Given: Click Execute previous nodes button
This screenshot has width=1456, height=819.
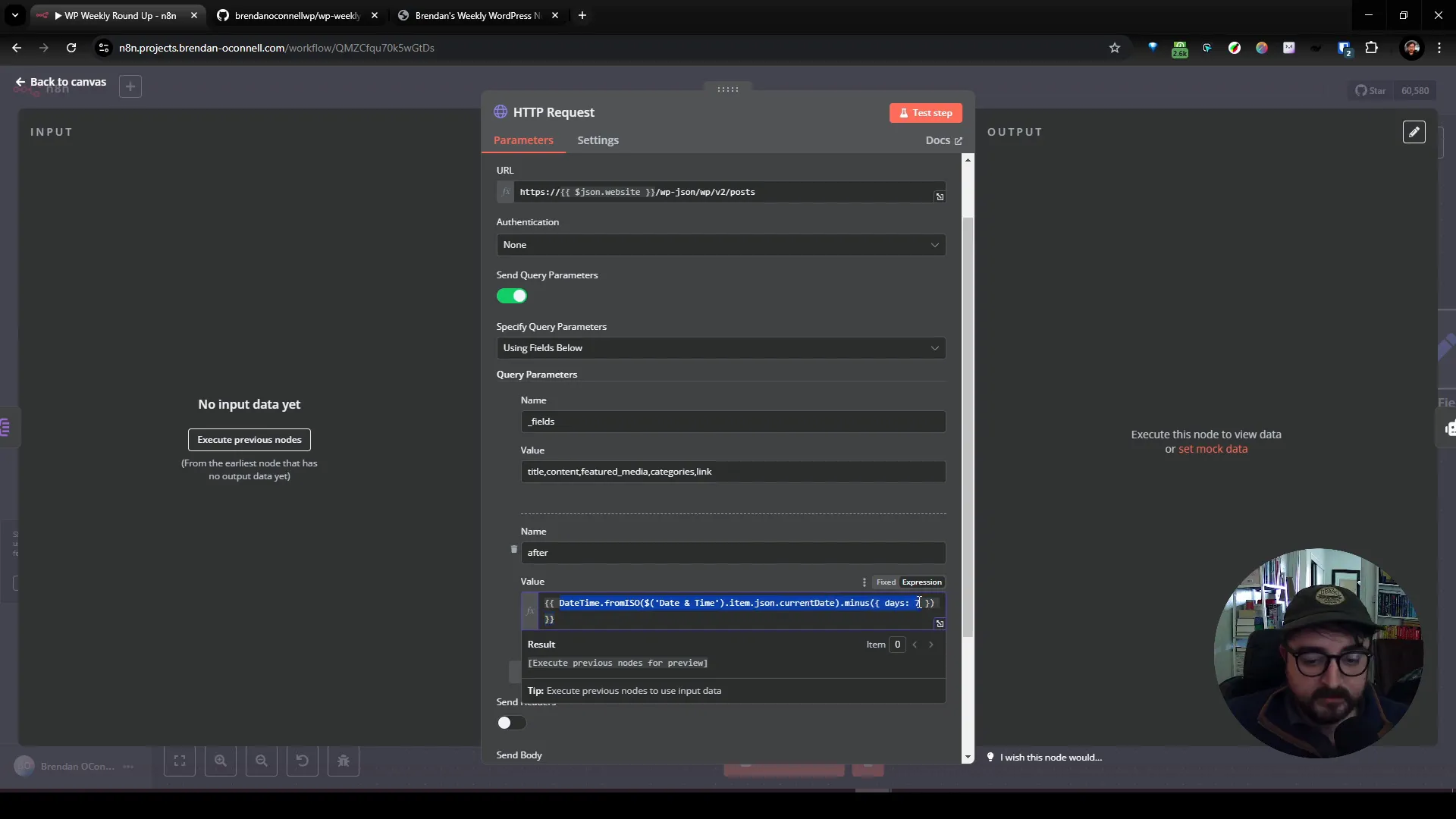Looking at the screenshot, I should (x=249, y=439).
